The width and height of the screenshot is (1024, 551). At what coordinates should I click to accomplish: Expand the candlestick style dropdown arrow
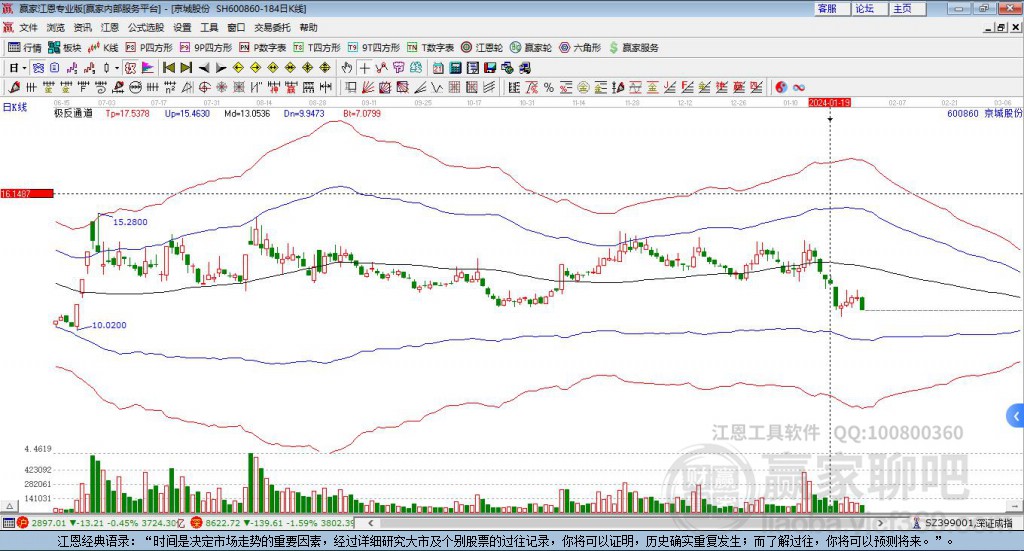[117, 68]
